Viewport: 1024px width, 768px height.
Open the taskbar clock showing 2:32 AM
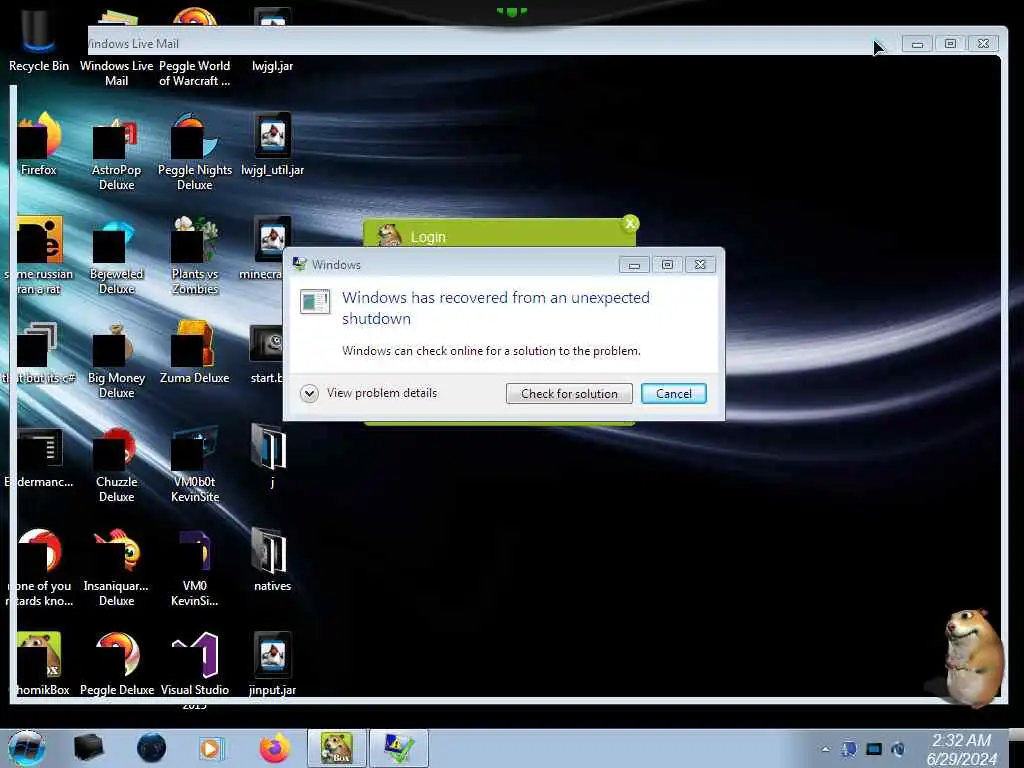(x=961, y=749)
